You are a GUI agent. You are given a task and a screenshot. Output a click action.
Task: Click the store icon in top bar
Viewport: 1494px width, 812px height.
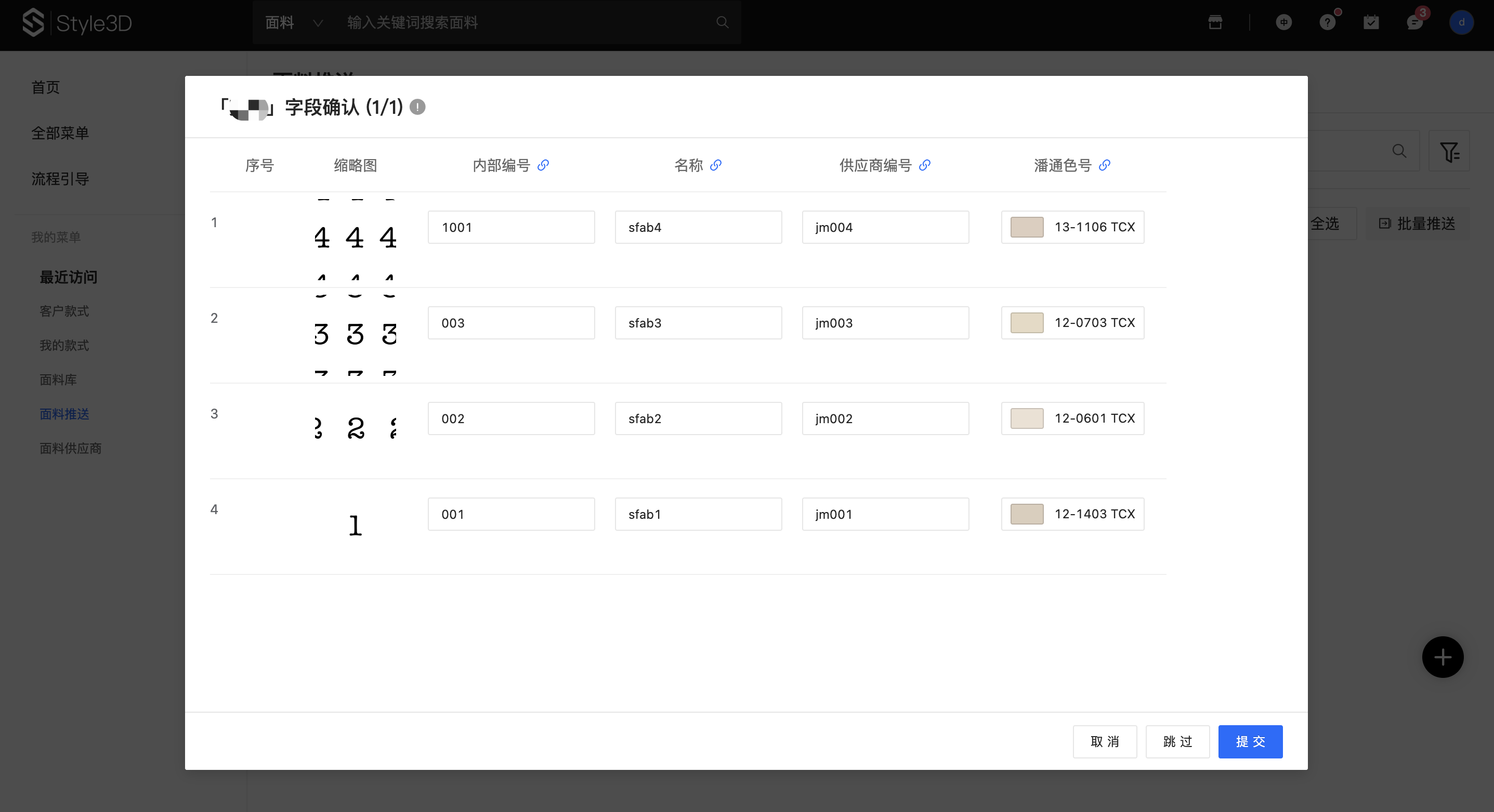pos(1215,23)
